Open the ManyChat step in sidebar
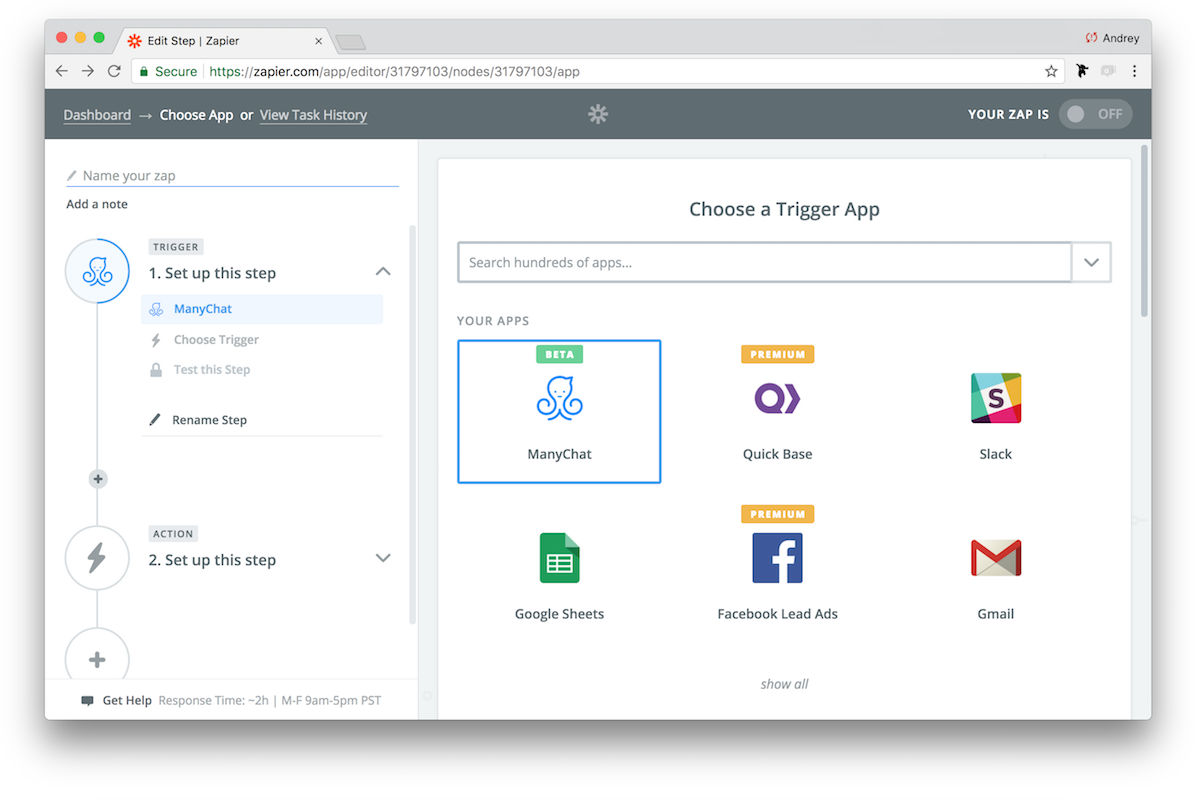The height and width of the screenshot is (800, 1200). click(x=262, y=309)
